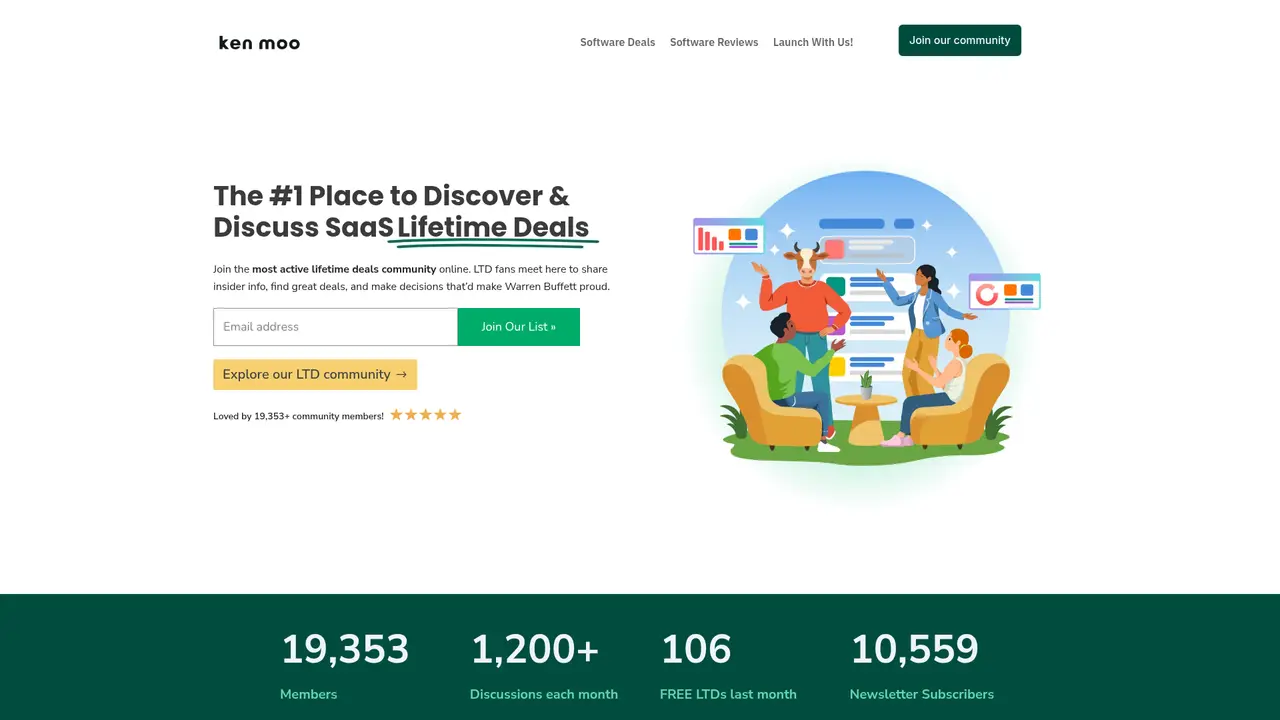1280x720 pixels.
Task: Click the 10,559 subscribers figure
Action: click(x=914, y=650)
